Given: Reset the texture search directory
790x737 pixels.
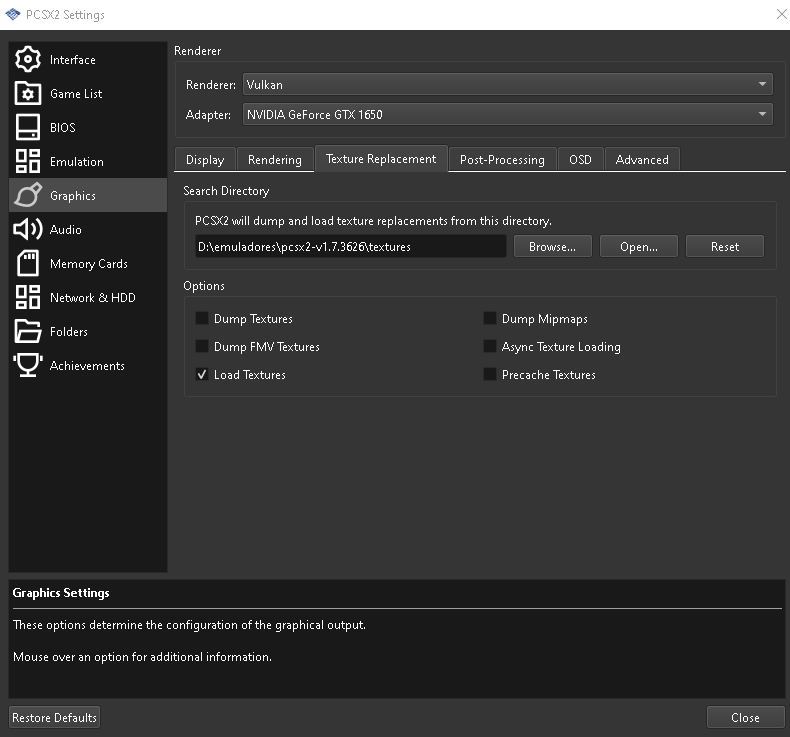Looking at the screenshot, I should point(725,246).
